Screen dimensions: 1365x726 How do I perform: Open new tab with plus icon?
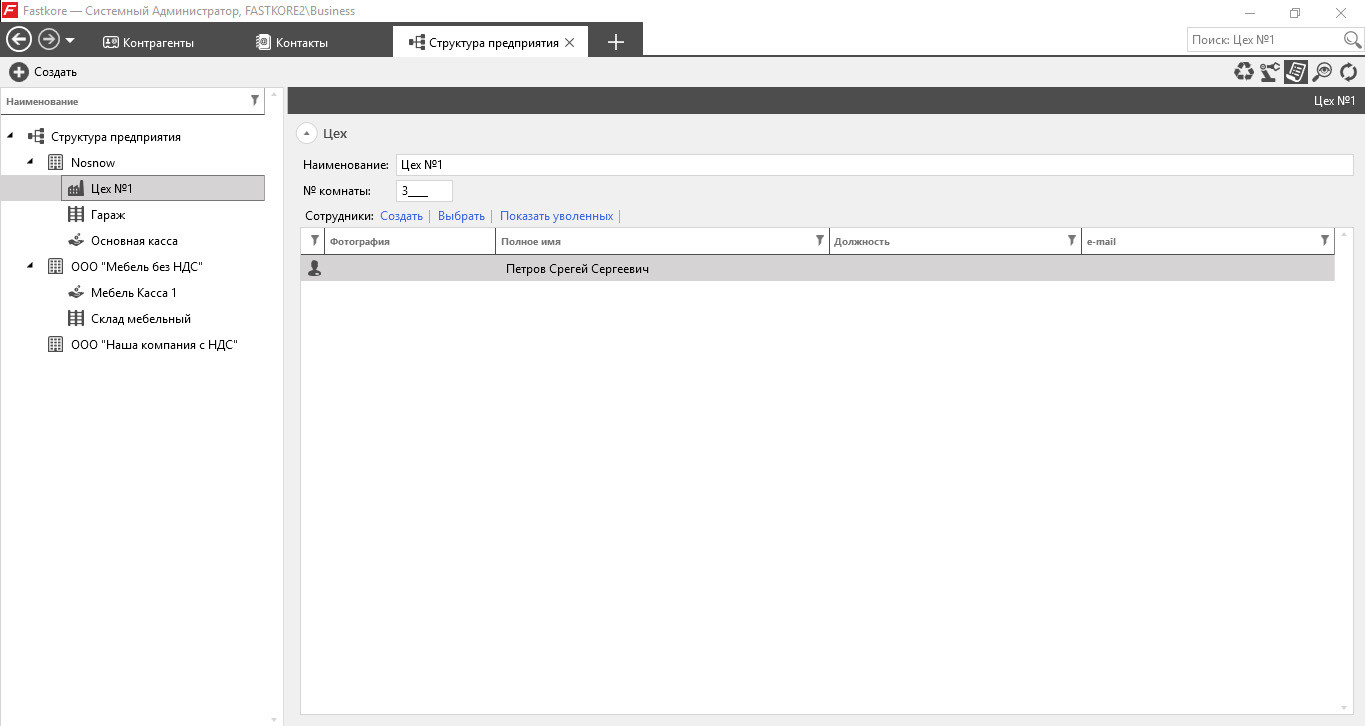(616, 42)
